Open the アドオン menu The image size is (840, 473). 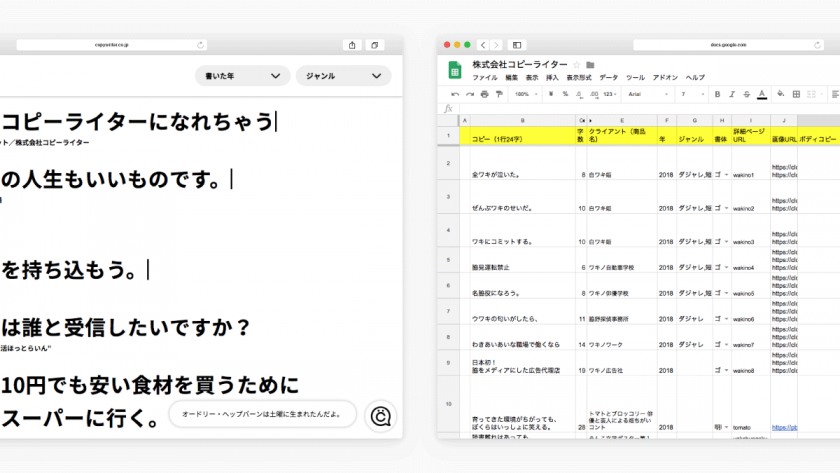(665, 78)
